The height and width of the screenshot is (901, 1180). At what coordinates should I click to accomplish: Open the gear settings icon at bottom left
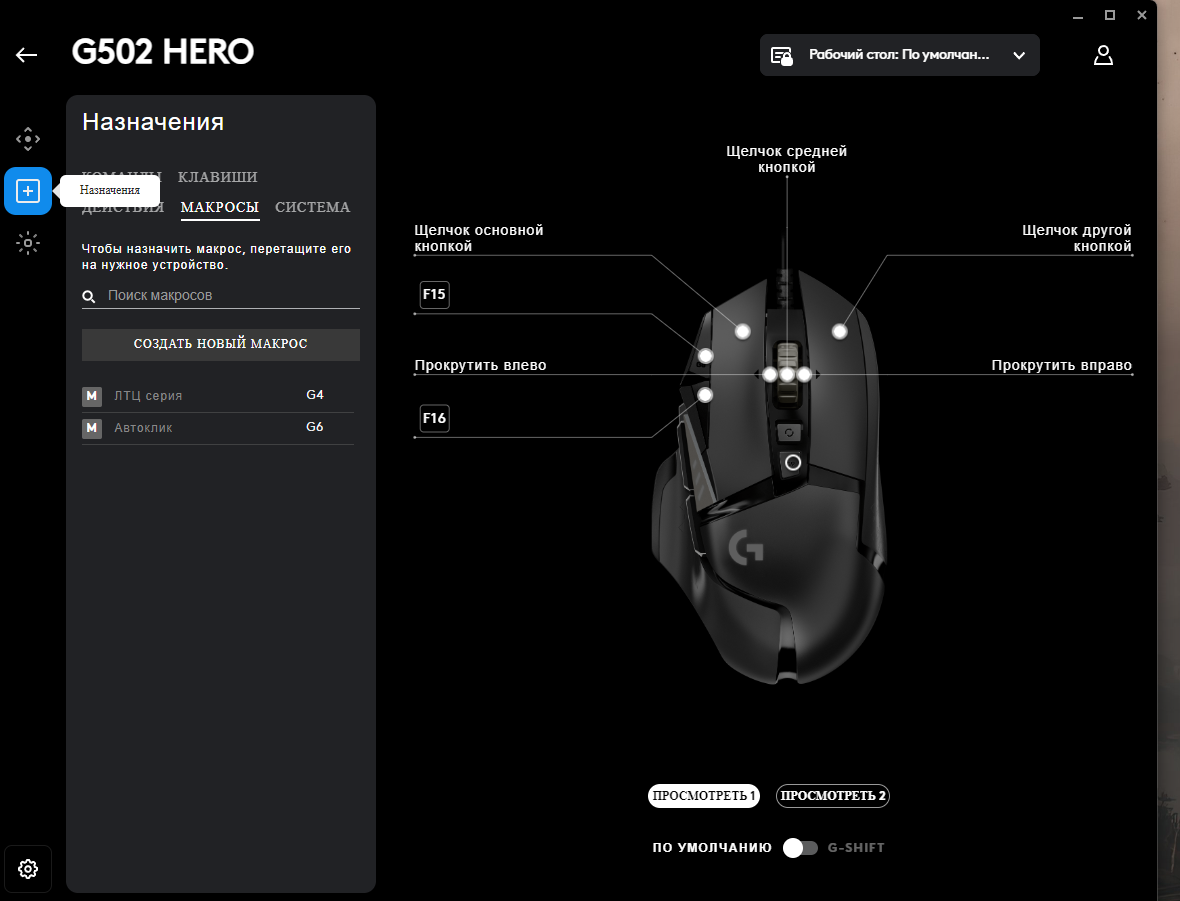coord(28,869)
